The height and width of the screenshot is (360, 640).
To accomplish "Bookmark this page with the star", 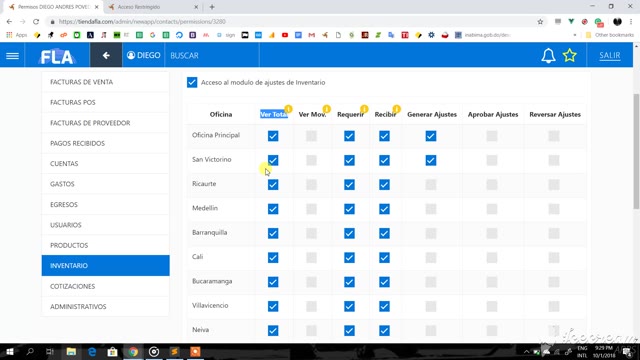I will [540, 22].
